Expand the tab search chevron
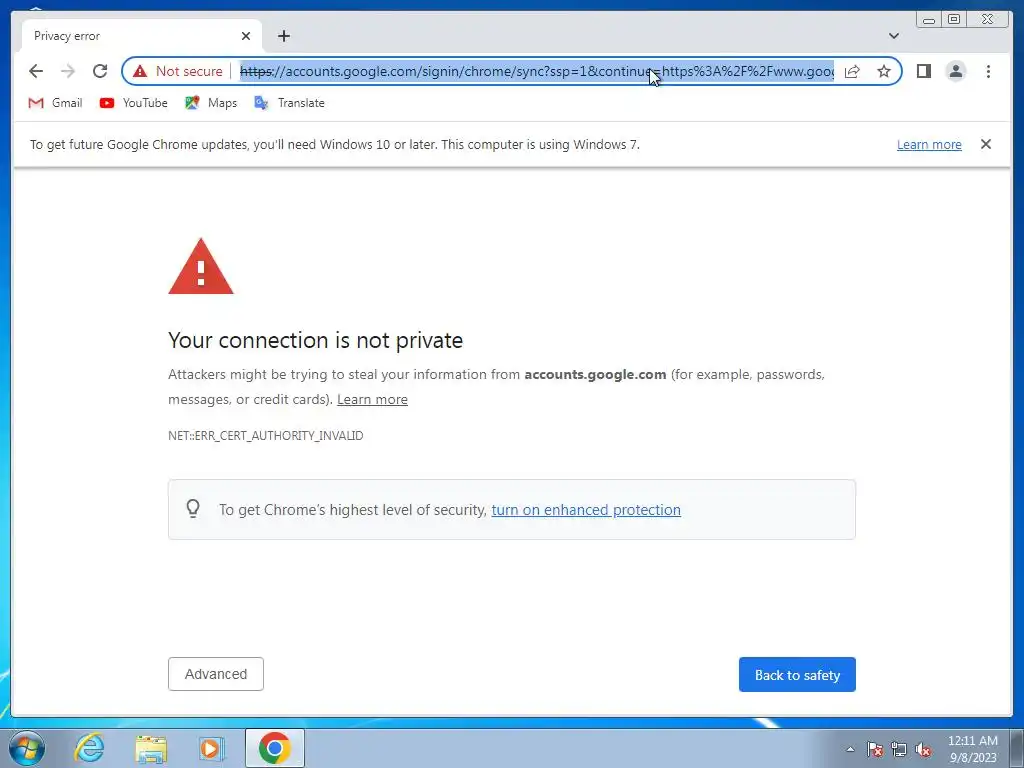The width and height of the screenshot is (1024, 768). (x=894, y=36)
